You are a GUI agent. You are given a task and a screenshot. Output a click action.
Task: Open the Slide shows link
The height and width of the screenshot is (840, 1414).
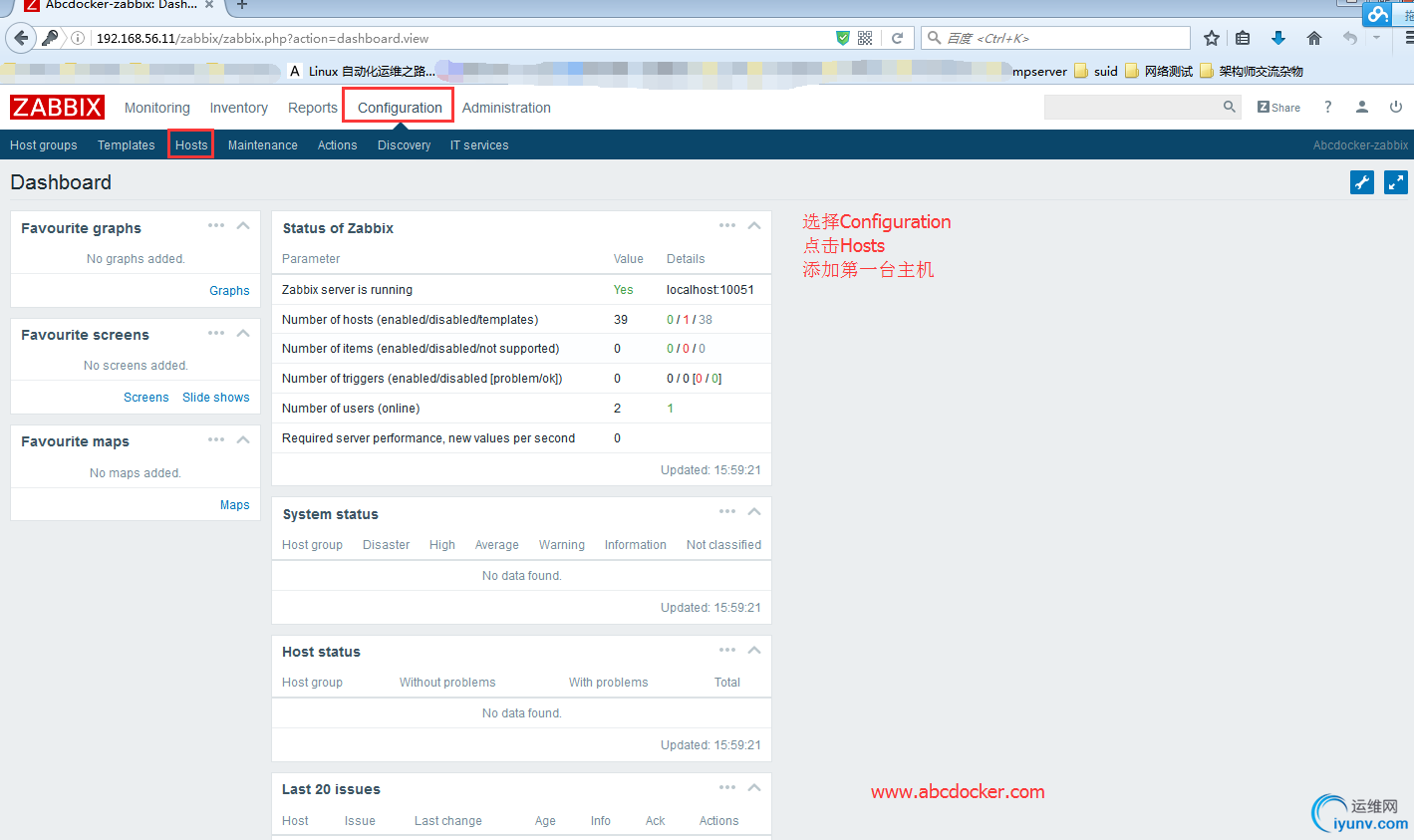[216, 398]
